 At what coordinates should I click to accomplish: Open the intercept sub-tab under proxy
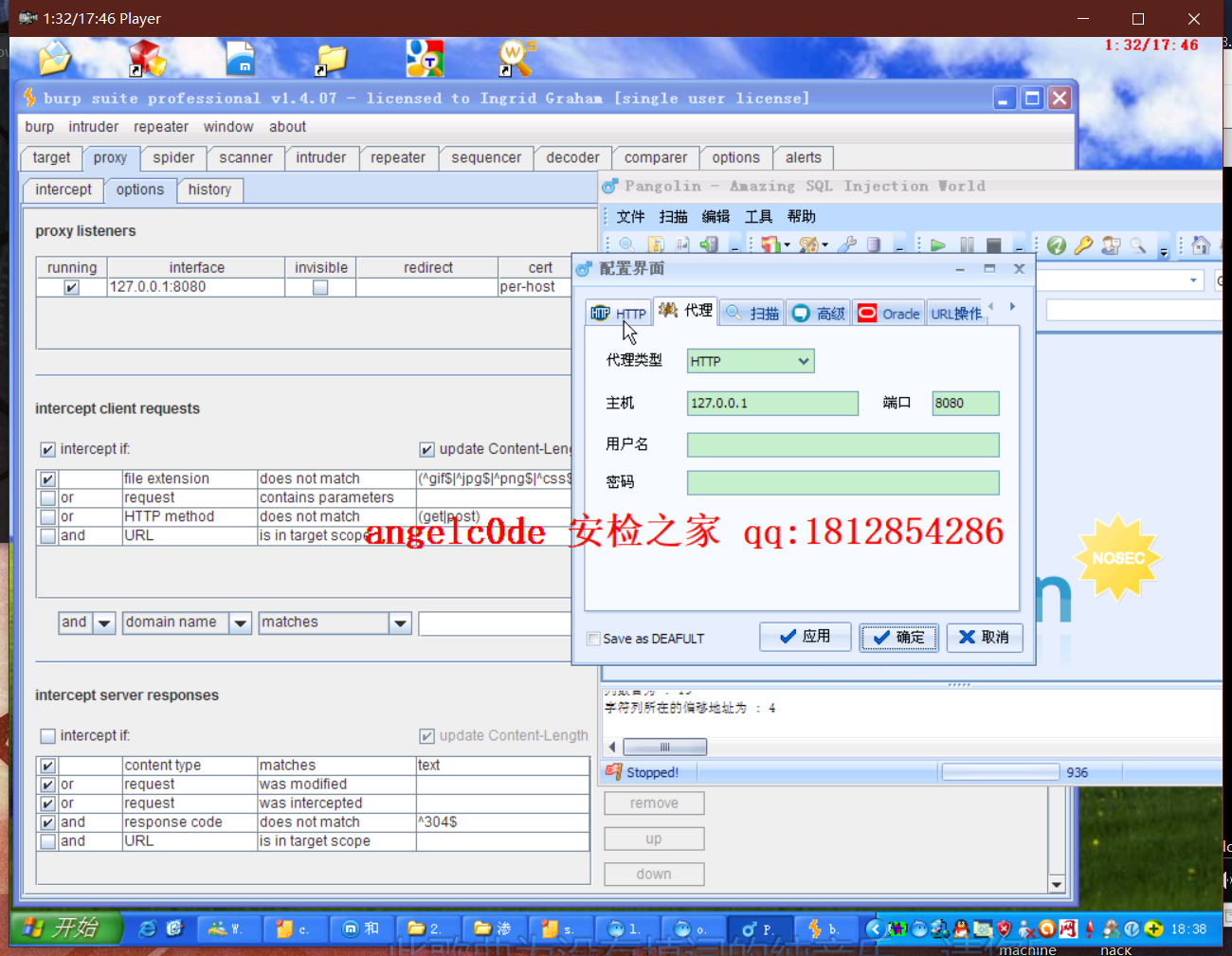(x=63, y=189)
